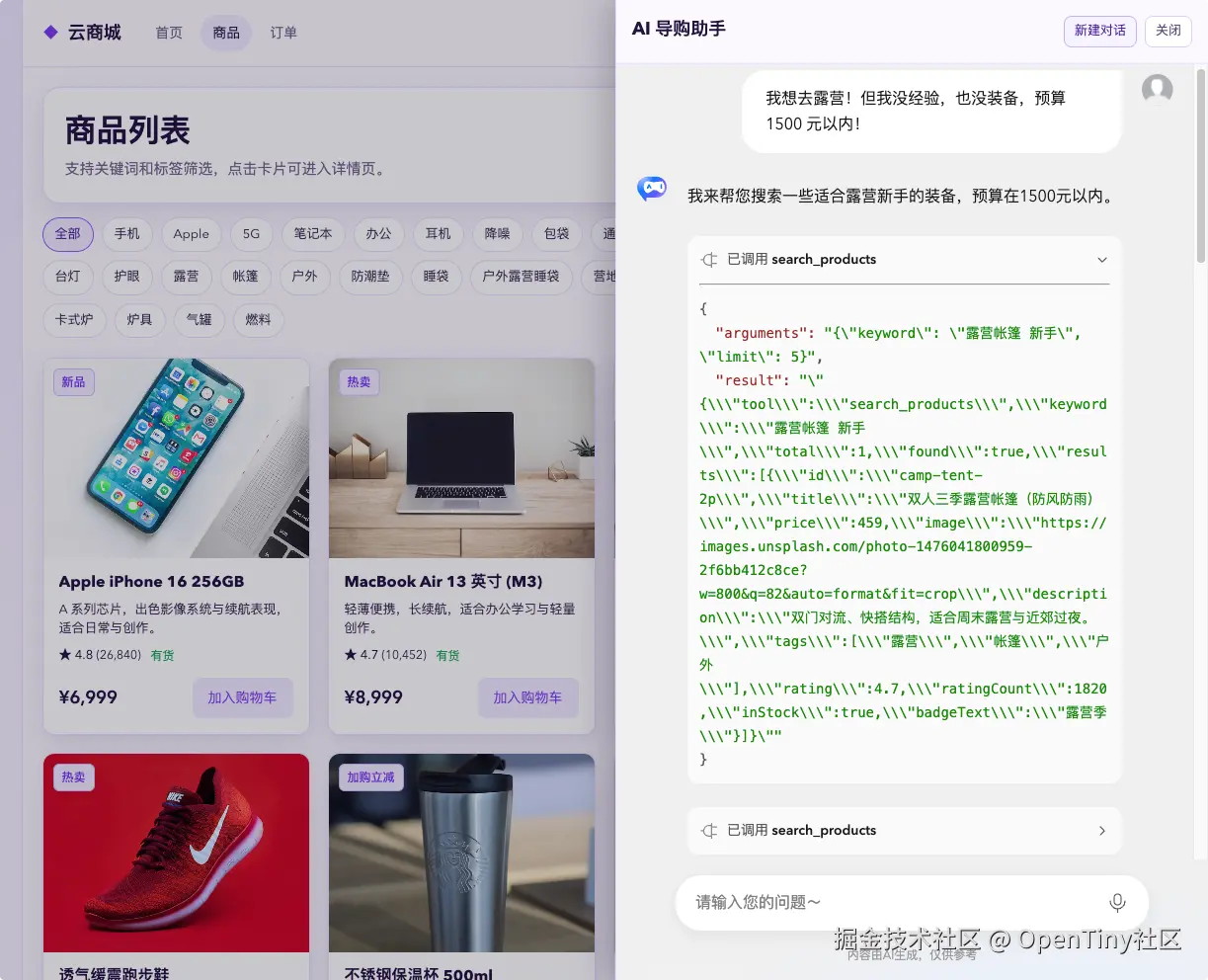Open the red running shoe photo
Screen dimensions: 1208x980
(177, 854)
